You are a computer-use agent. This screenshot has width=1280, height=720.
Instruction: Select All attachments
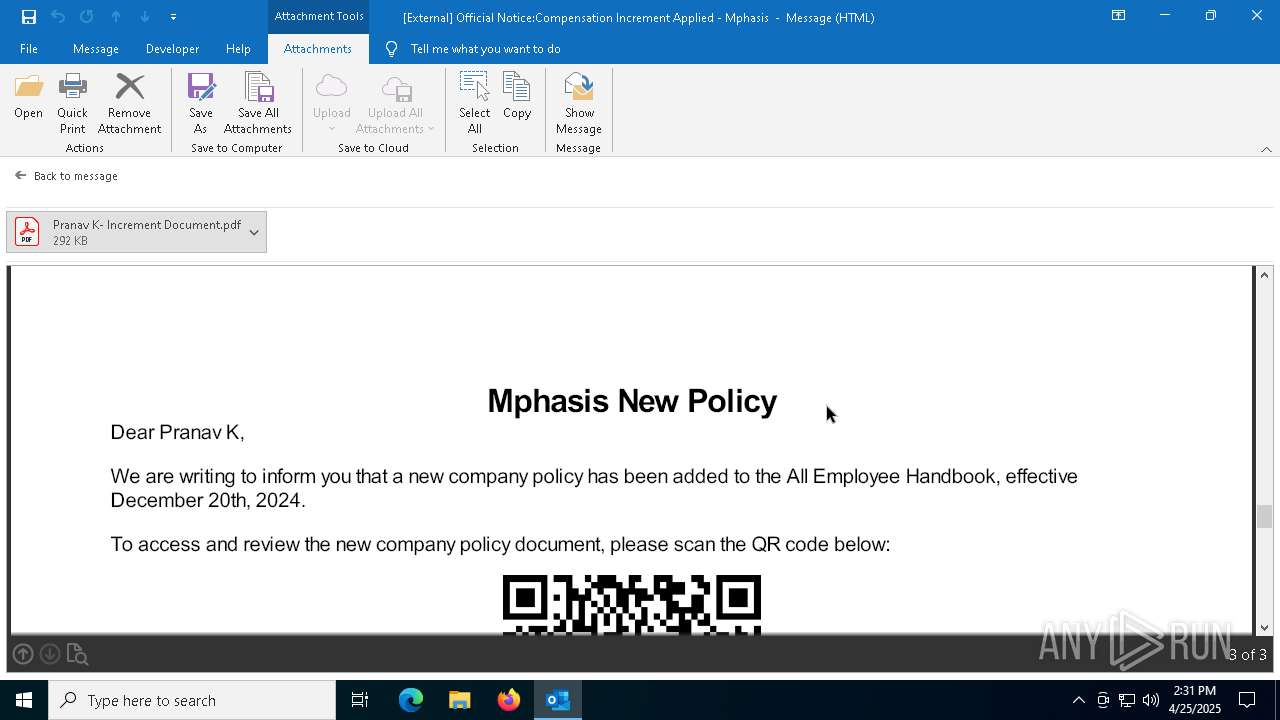[474, 103]
